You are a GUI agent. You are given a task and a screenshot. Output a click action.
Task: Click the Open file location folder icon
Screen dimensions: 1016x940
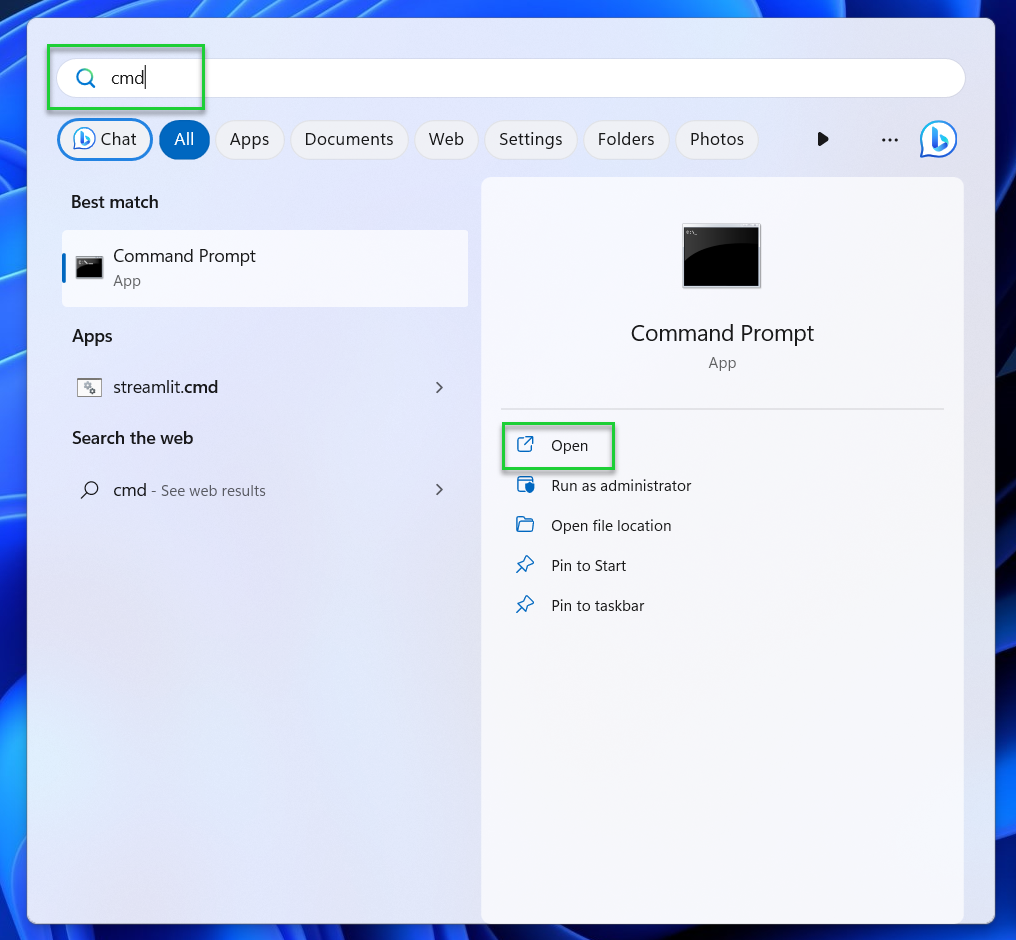click(524, 525)
